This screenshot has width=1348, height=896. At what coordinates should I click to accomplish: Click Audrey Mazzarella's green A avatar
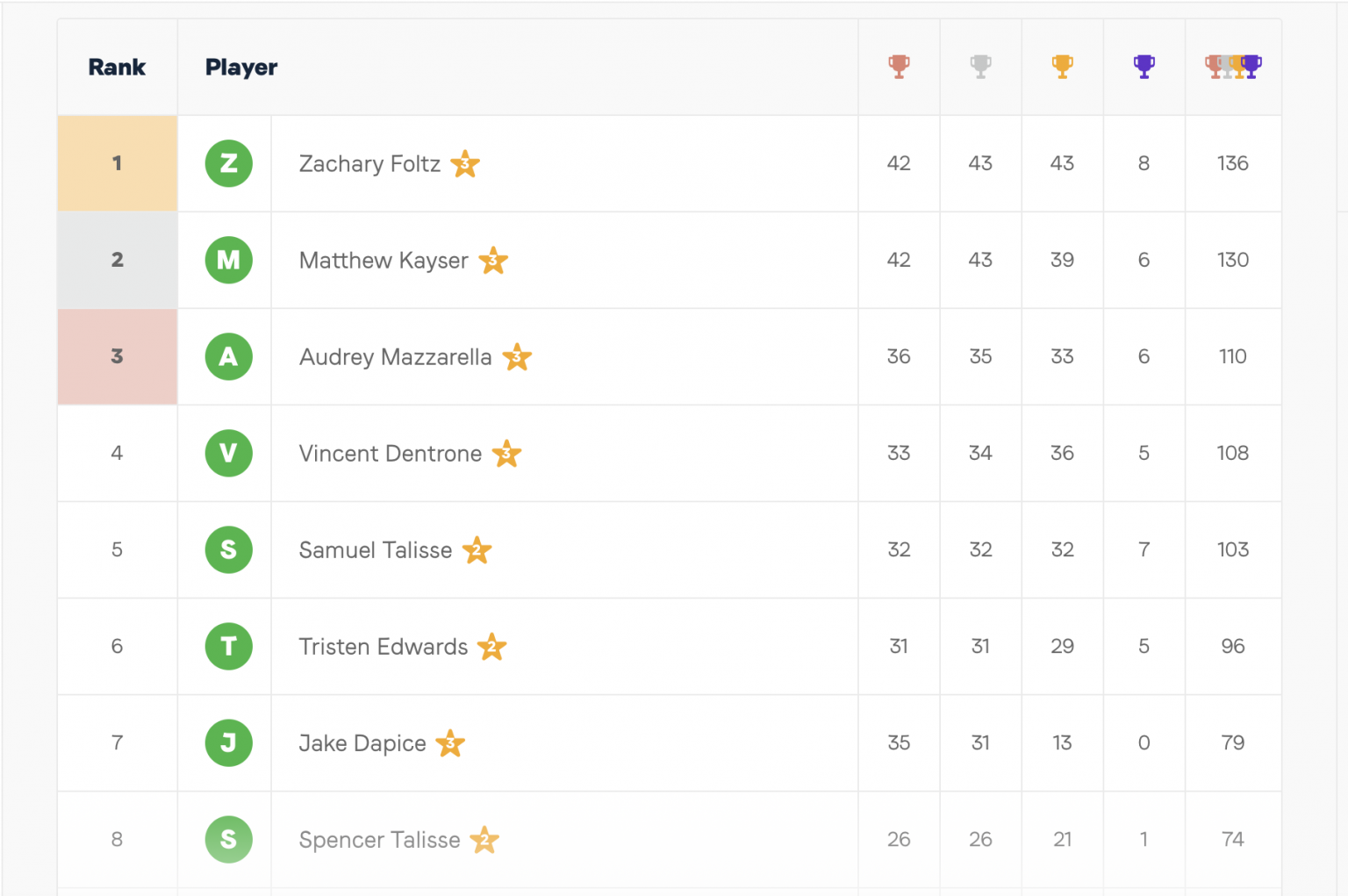(x=228, y=356)
